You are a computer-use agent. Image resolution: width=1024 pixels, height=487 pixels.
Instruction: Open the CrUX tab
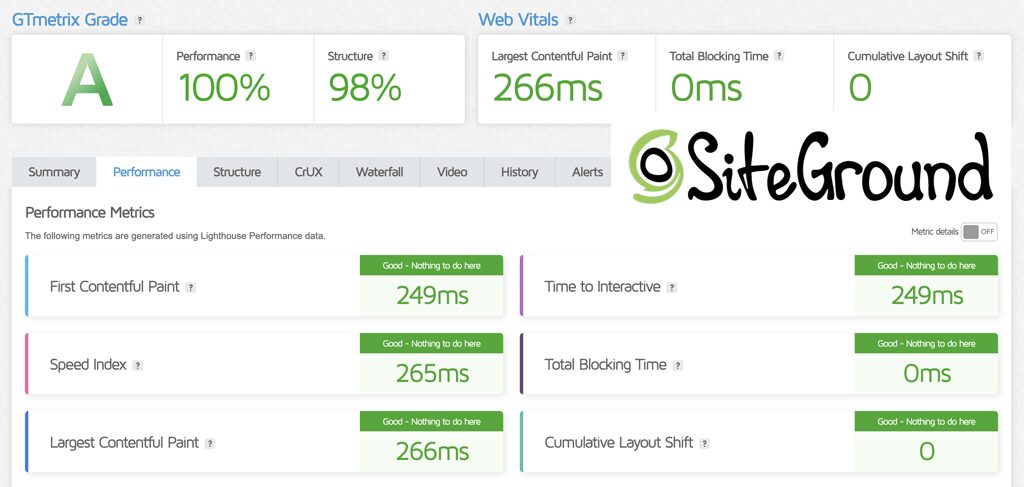point(308,172)
